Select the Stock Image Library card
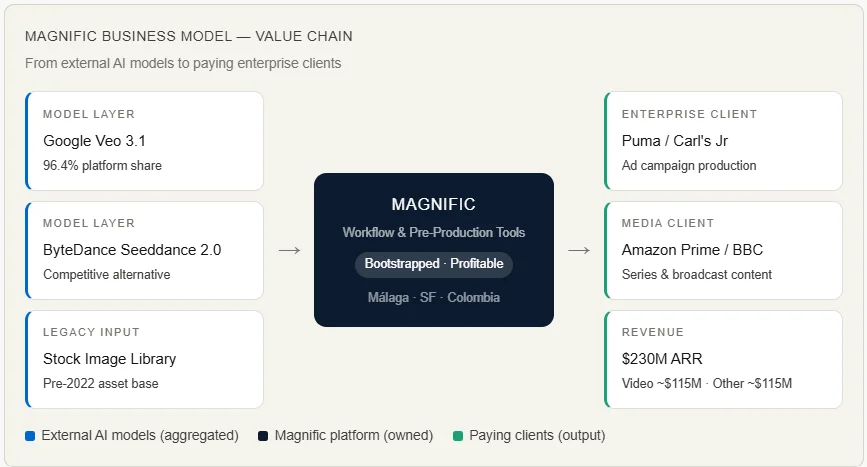The height and width of the screenshot is (467, 867). [x=145, y=359]
